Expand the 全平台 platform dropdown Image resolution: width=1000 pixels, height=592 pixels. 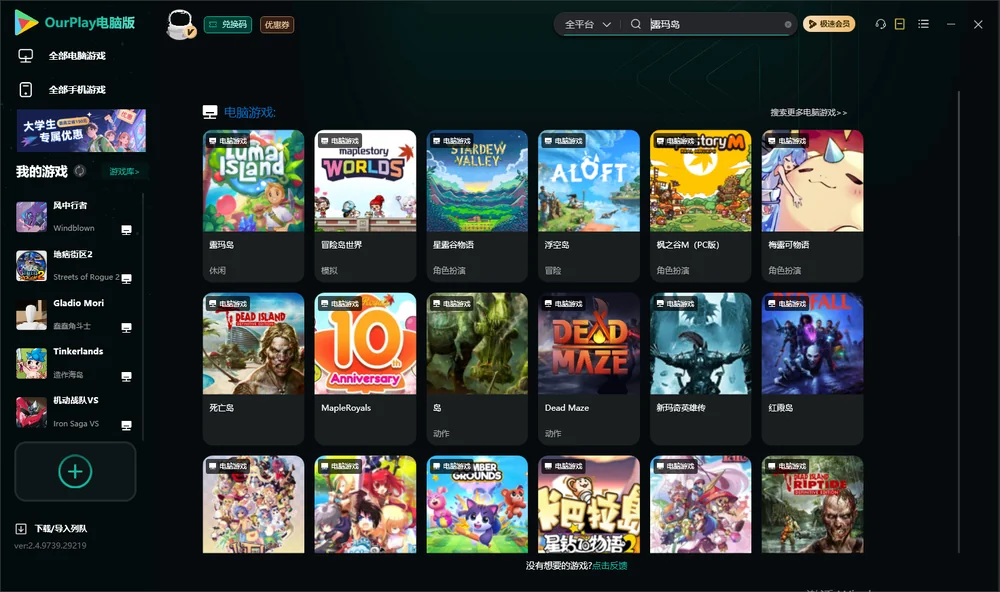(x=587, y=24)
